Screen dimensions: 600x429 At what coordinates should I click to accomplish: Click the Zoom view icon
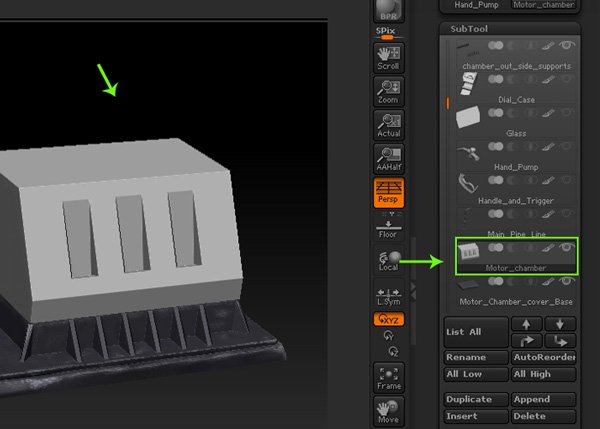388,93
